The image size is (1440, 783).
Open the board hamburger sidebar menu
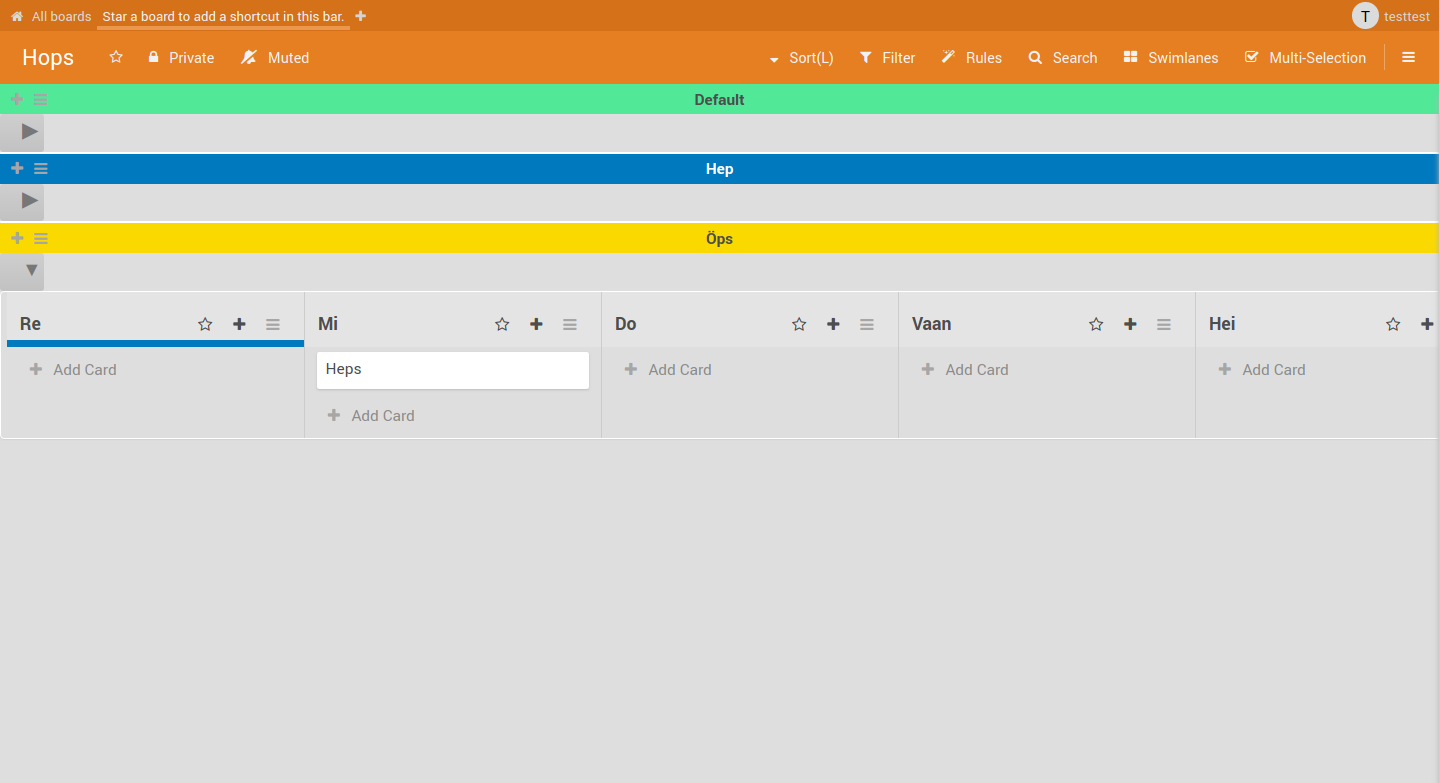click(x=1408, y=57)
